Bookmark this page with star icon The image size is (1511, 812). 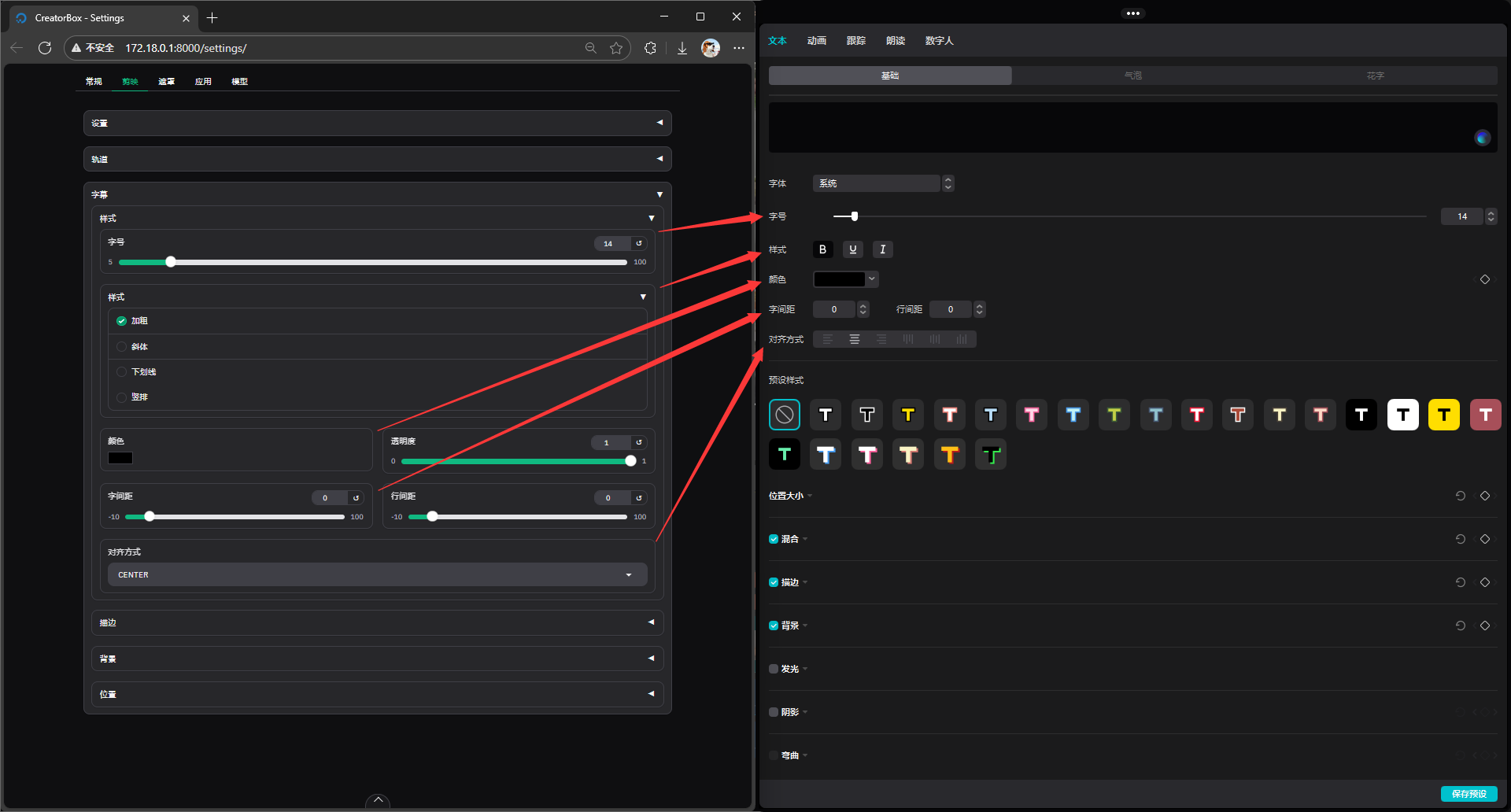coord(616,48)
